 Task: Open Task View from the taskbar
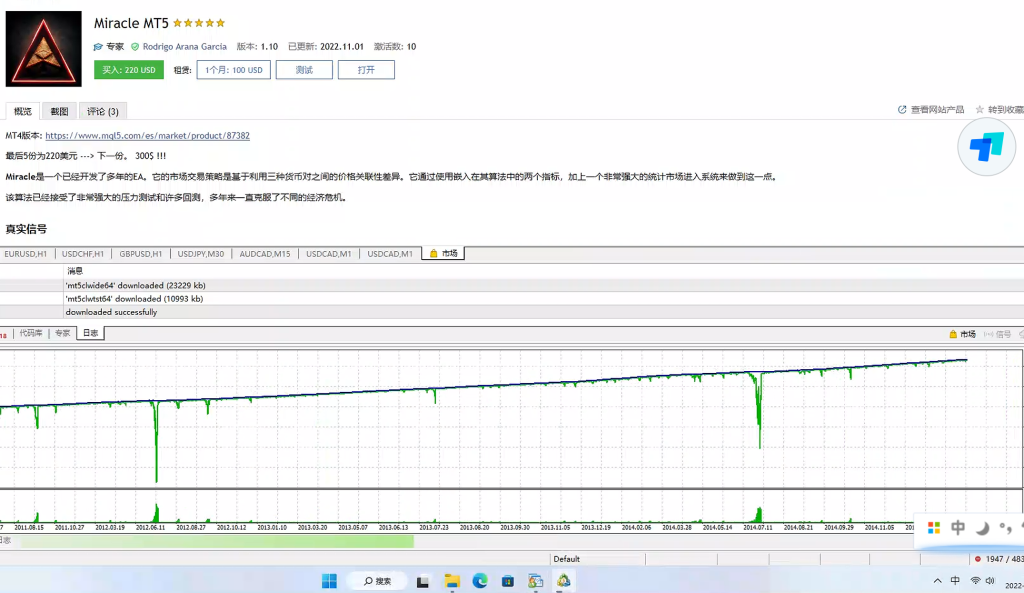coord(423,581)
